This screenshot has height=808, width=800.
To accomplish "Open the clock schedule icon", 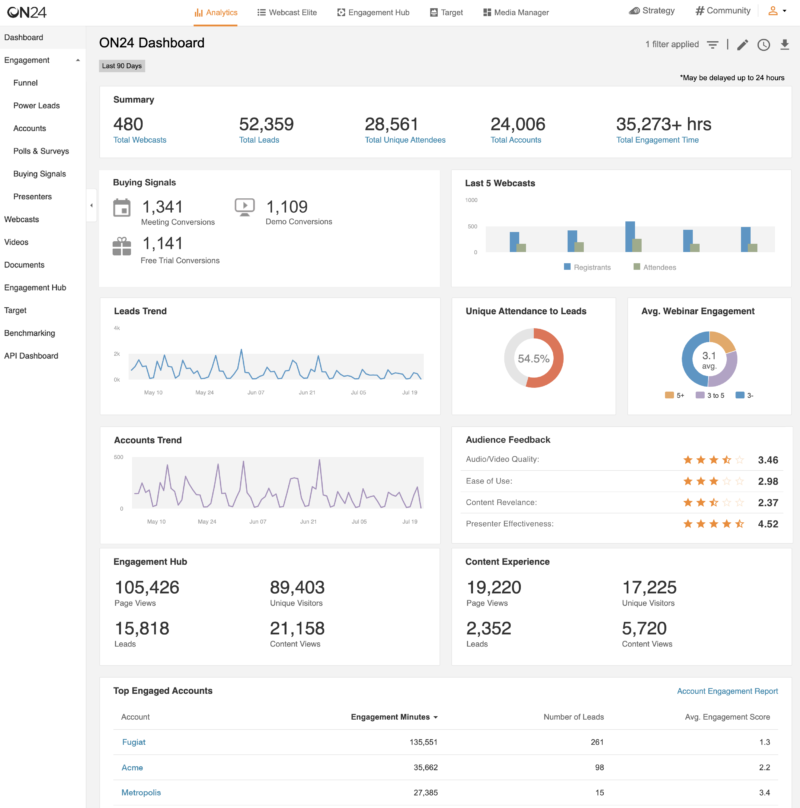I will (x=763, y=45).
